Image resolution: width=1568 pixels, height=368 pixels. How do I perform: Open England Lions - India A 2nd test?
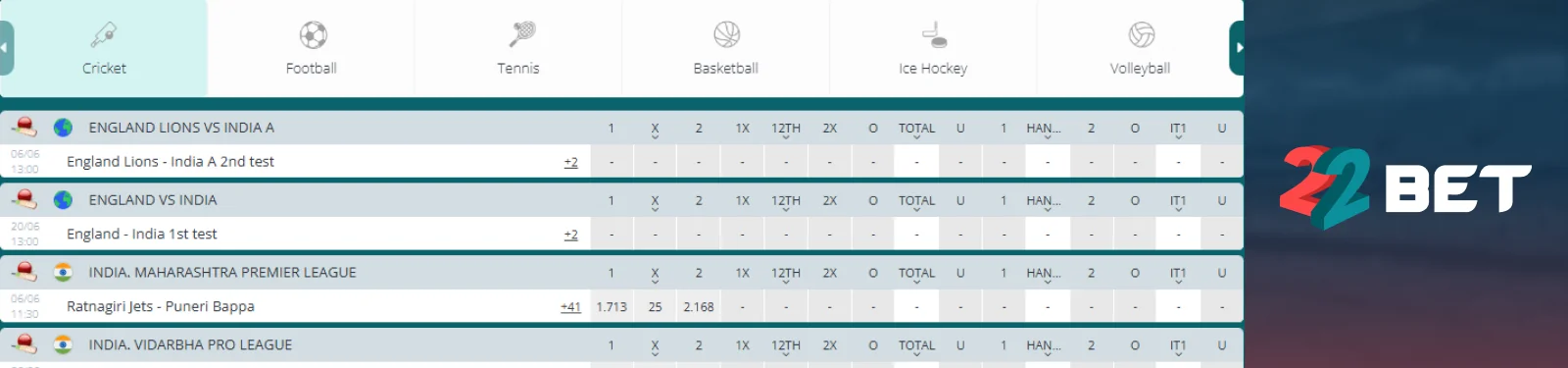pos(171,161)
